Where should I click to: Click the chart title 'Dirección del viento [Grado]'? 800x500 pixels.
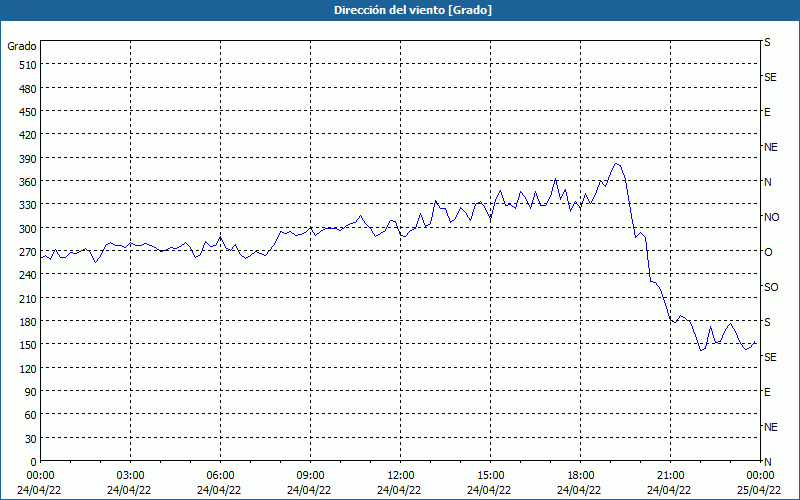coord(413,10)
